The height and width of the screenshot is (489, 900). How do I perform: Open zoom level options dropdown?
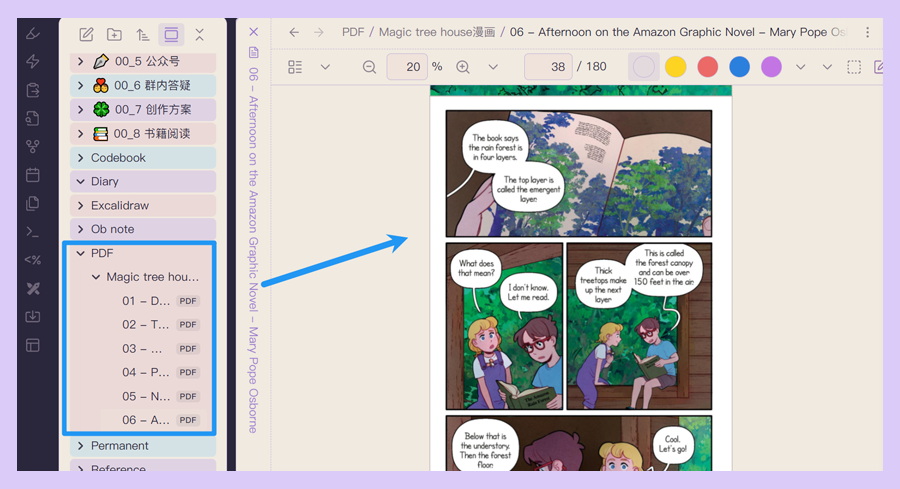click(x=492, y=67)
